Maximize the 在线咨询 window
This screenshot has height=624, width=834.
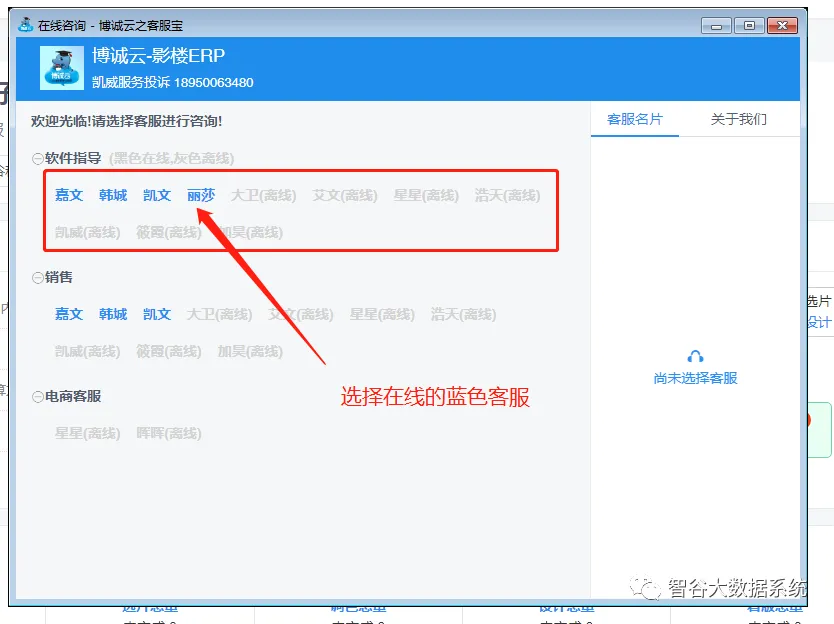[x=748, y=25]
